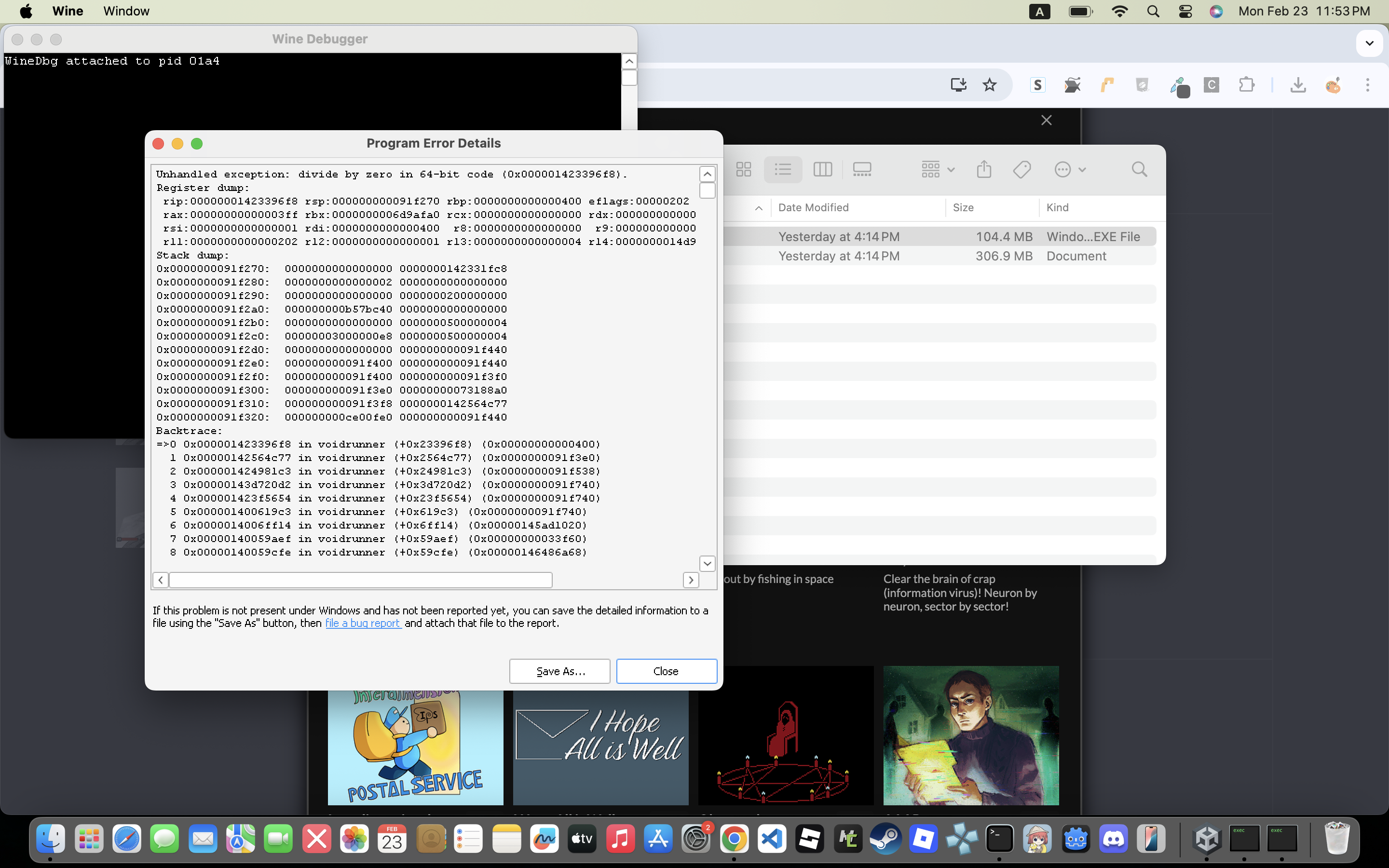Switch Finder to icon view
The height and width of the screenshot is (868, 1389).
(744, 169)
